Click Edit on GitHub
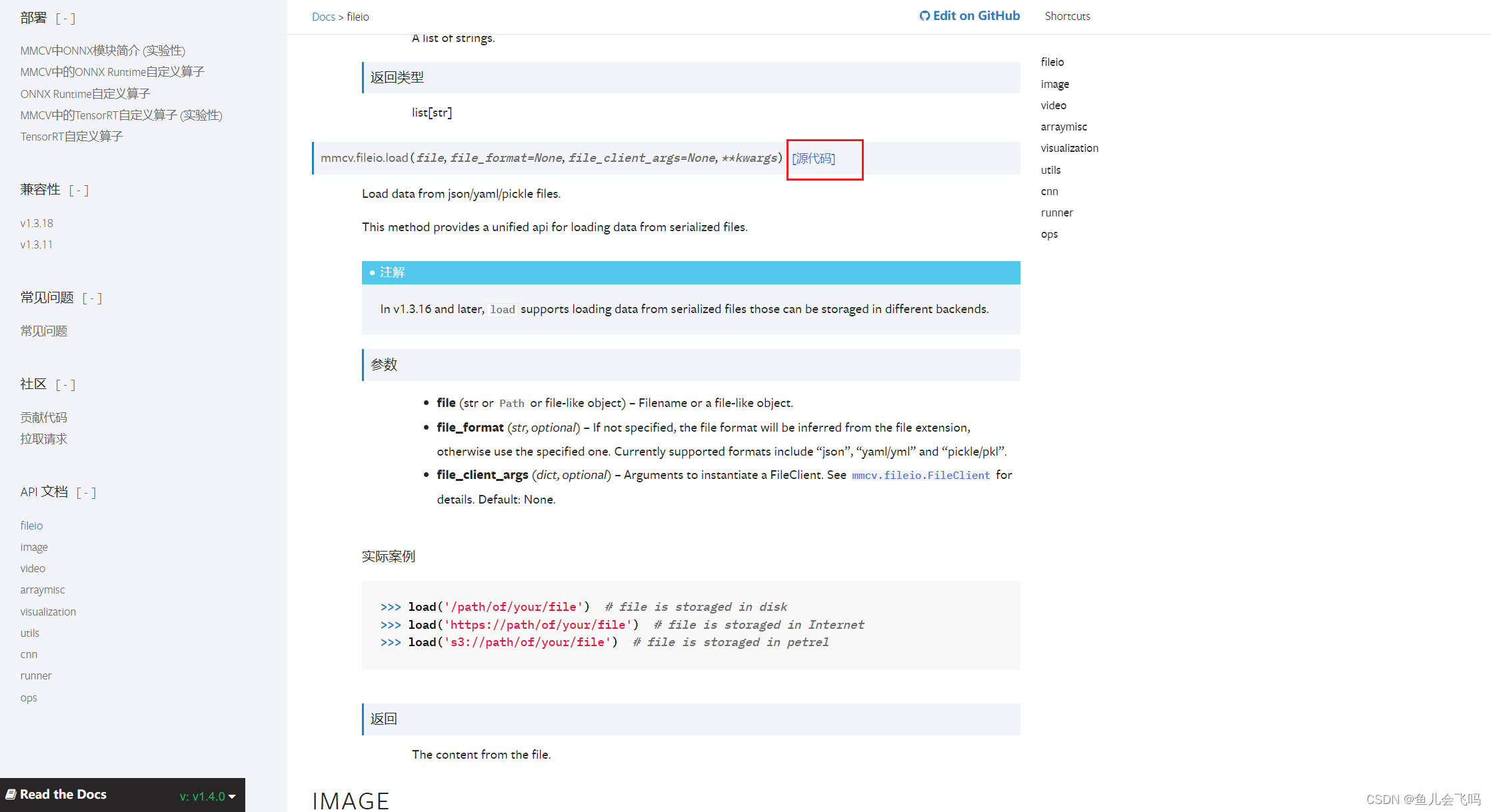 coord(975,15)
